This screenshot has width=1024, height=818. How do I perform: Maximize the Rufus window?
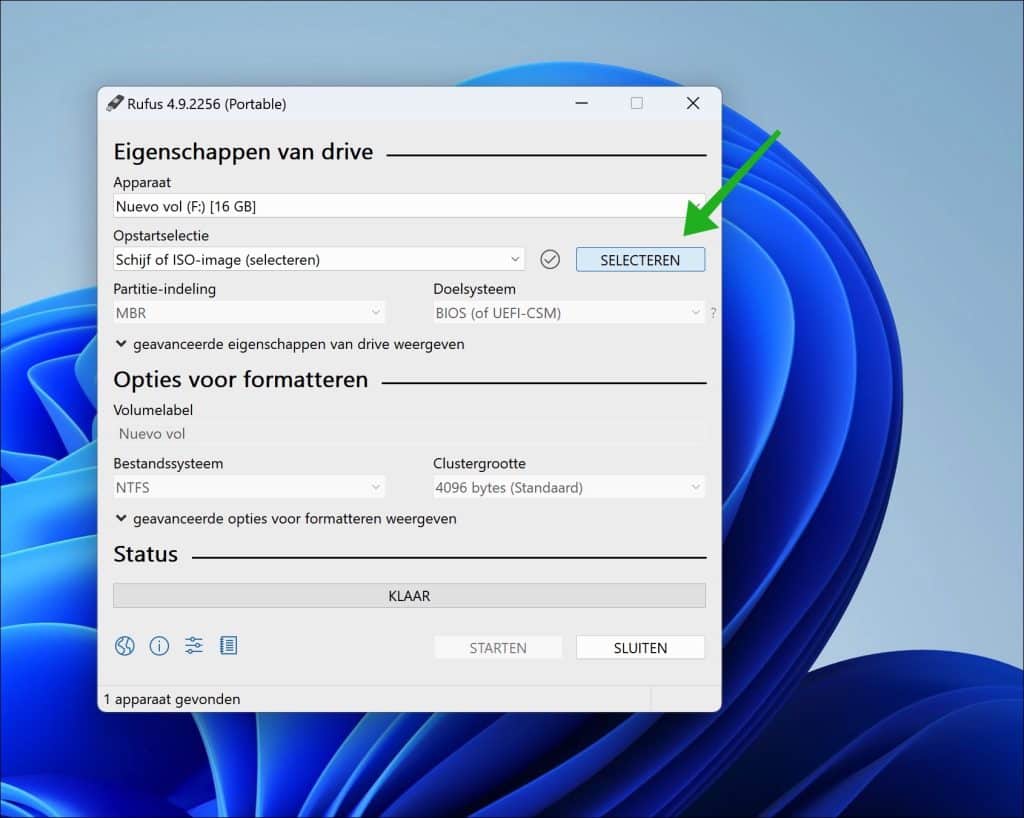[637, 103]
